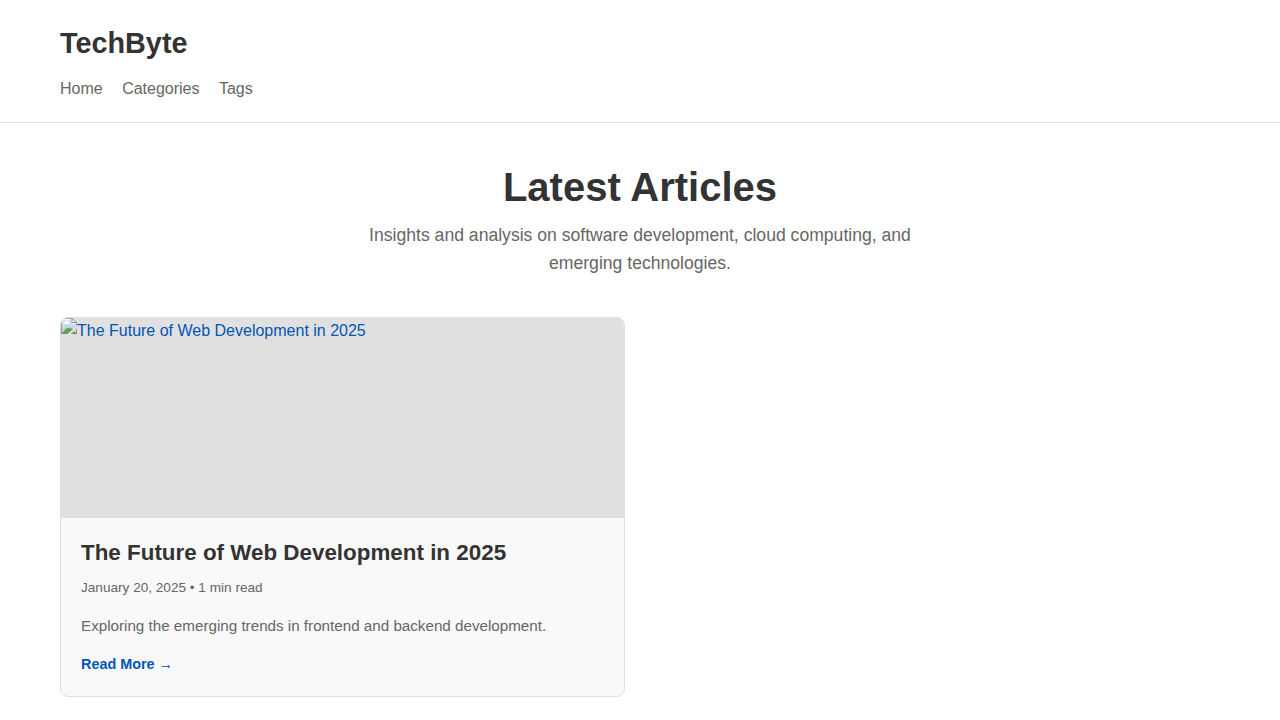Click the bullet separator in article meta
1280x720 pixels.
[x=192, y=588]
